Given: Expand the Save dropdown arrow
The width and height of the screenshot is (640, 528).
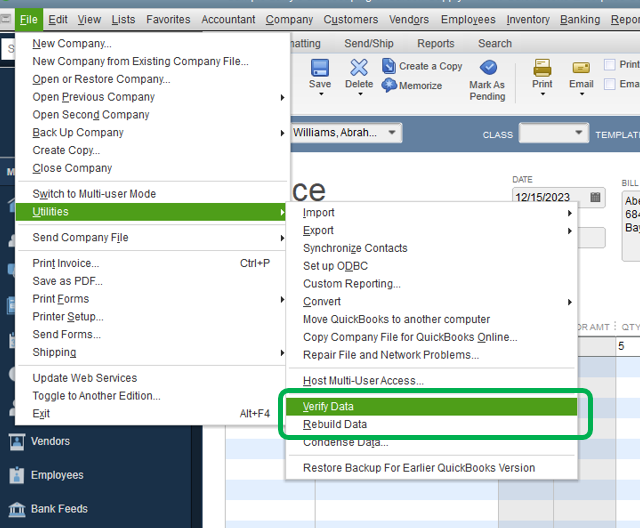Looking at the screenshot, I should (x=321, y=94).
